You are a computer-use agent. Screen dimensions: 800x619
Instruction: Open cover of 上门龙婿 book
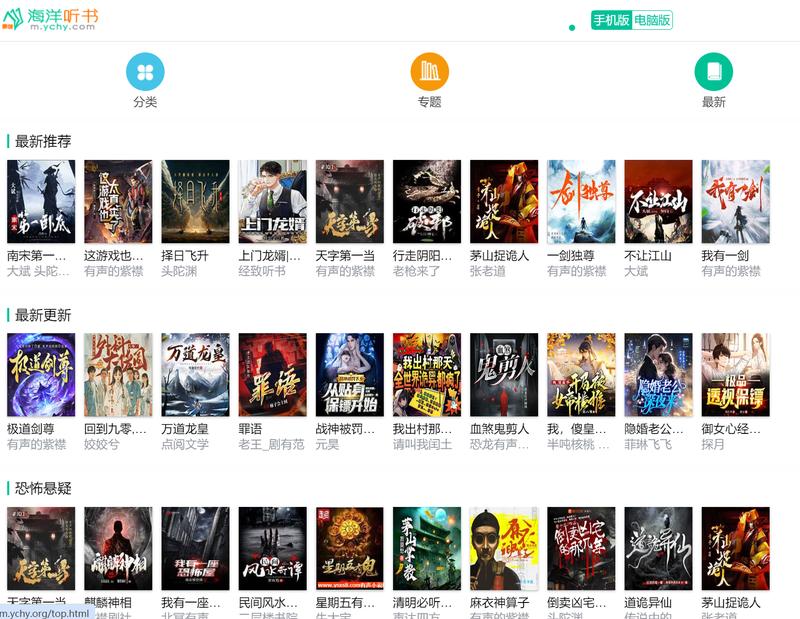(272, 202)
